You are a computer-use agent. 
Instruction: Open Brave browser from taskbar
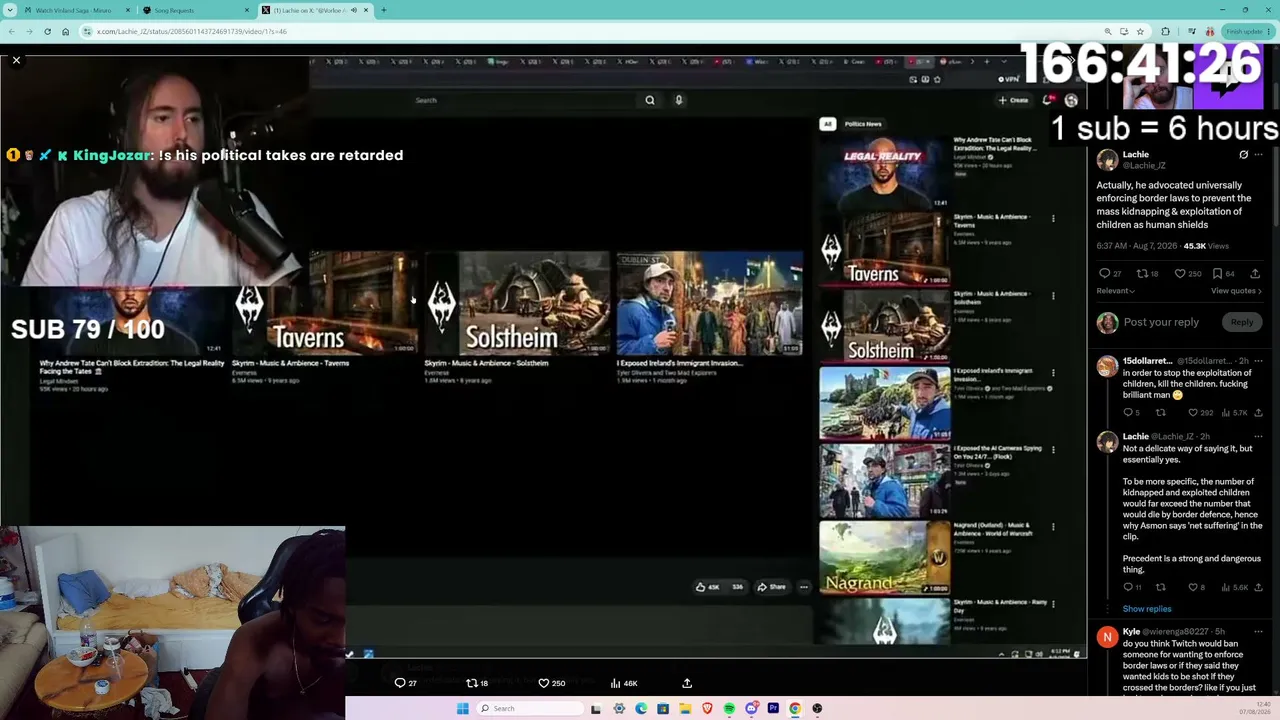707,708
